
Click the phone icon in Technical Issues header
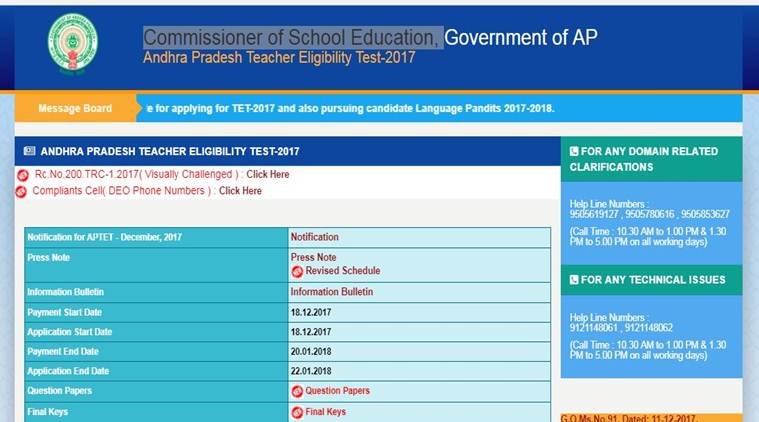pos(575,280)
